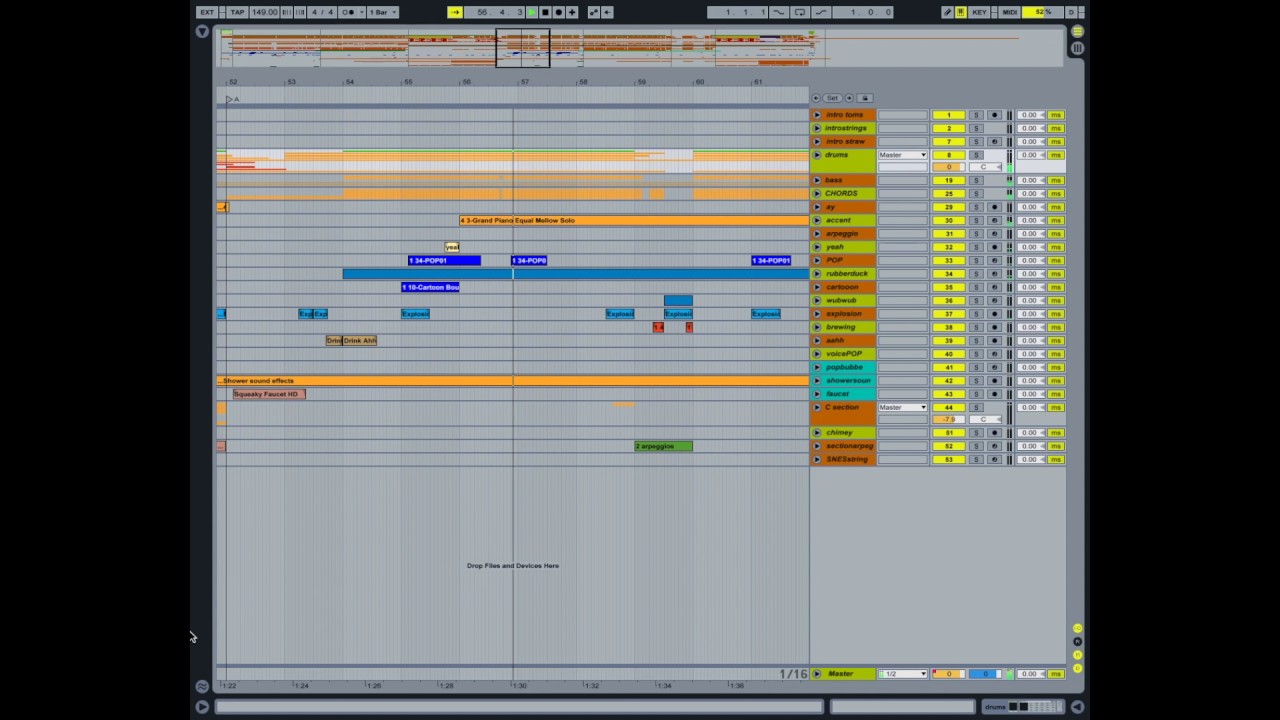Unfold the intro toms track
Viewport: 1280px width, 720px height.
tap(817, 115)
